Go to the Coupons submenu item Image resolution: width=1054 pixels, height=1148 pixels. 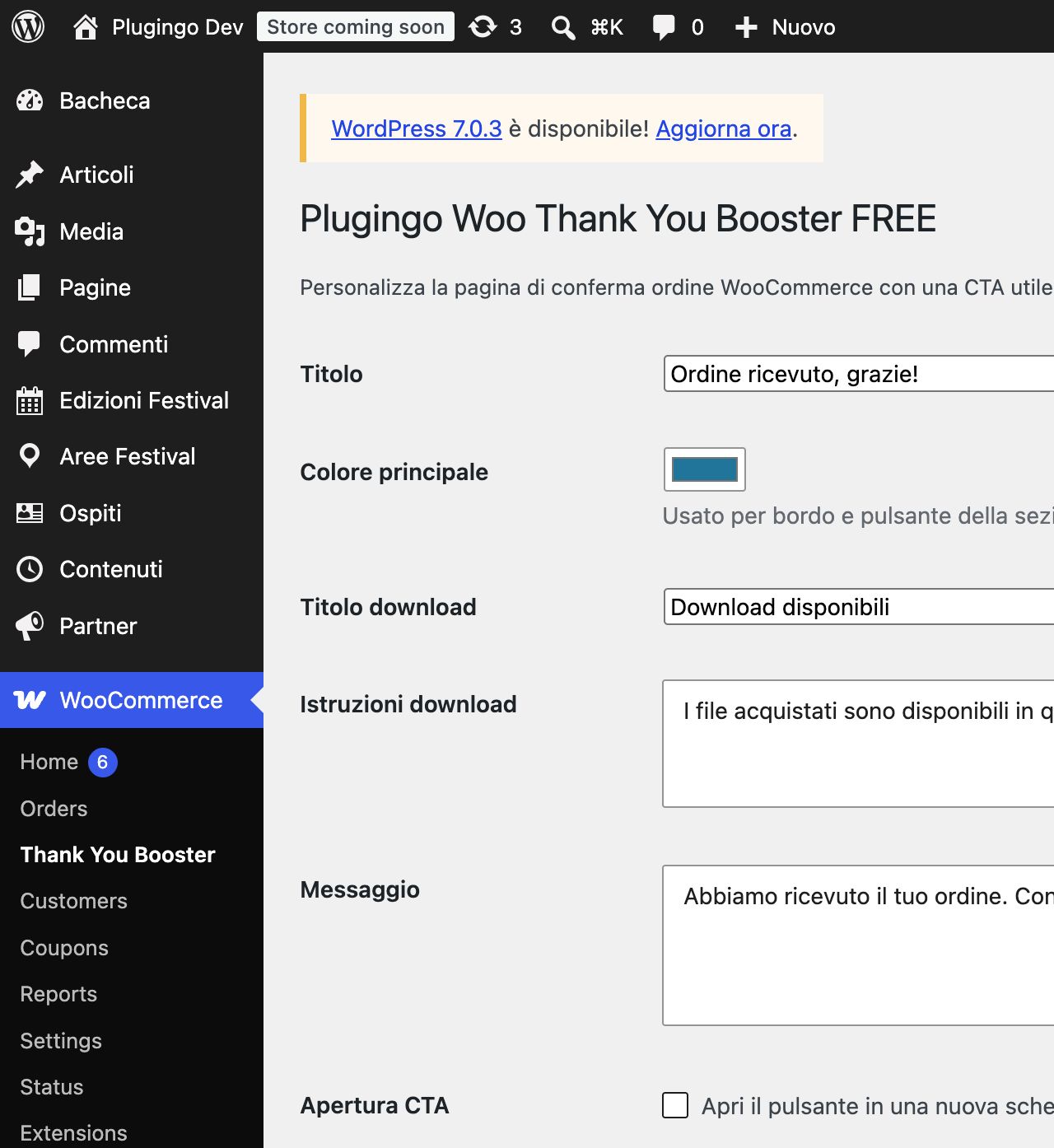coord(64,948)
